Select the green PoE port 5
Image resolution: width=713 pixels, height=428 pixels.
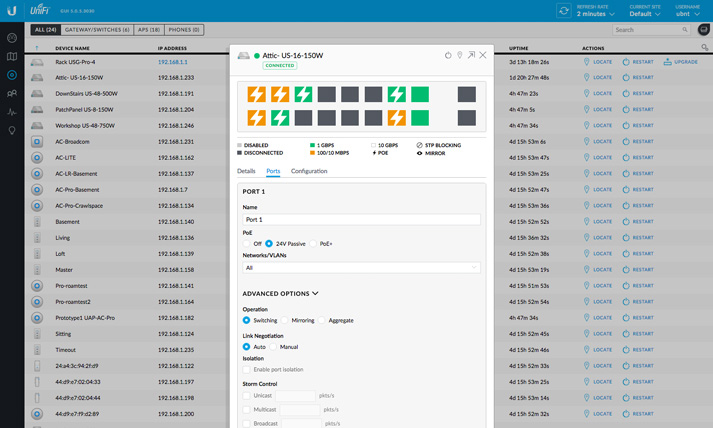[303, 94]
